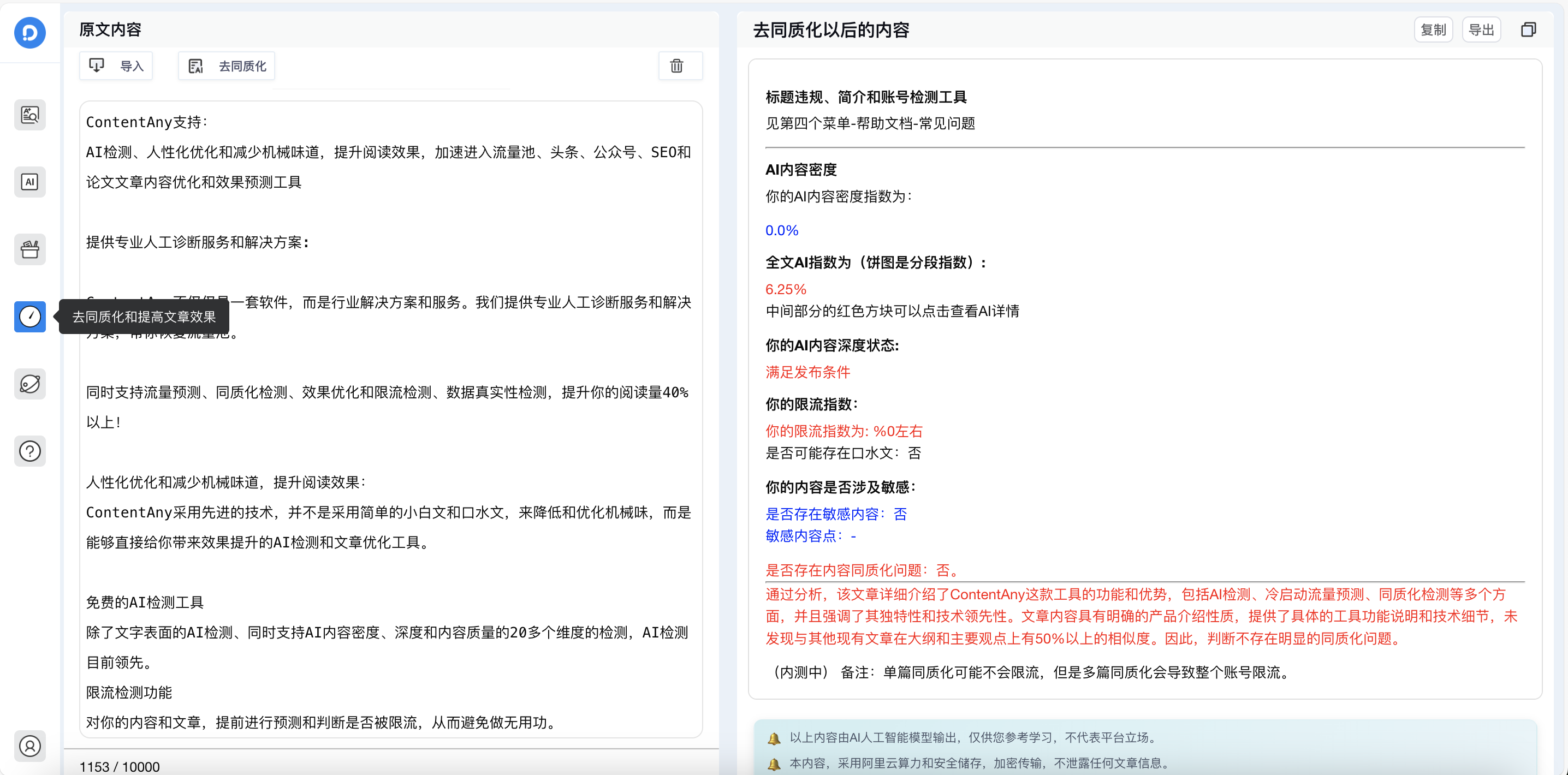This screenshot has height=775, width=1568.
Task: Click the trash icon to clear original text
Action: click(679, 65)
